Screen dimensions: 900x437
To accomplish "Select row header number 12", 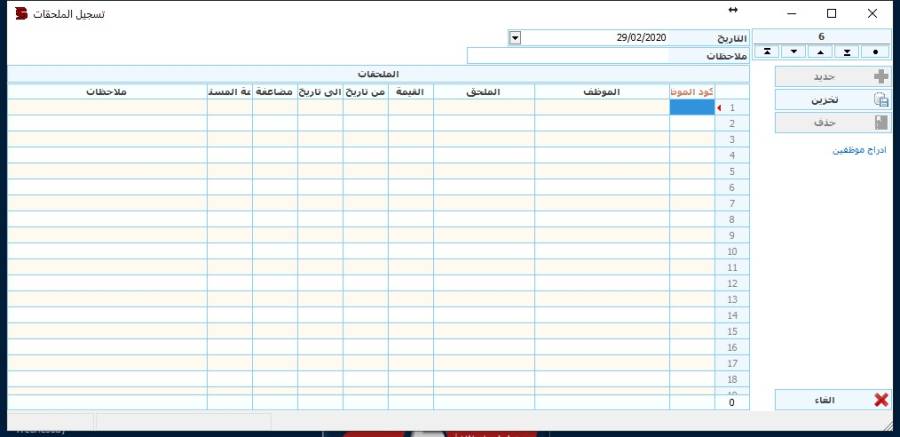I will (x=732, y=284).
